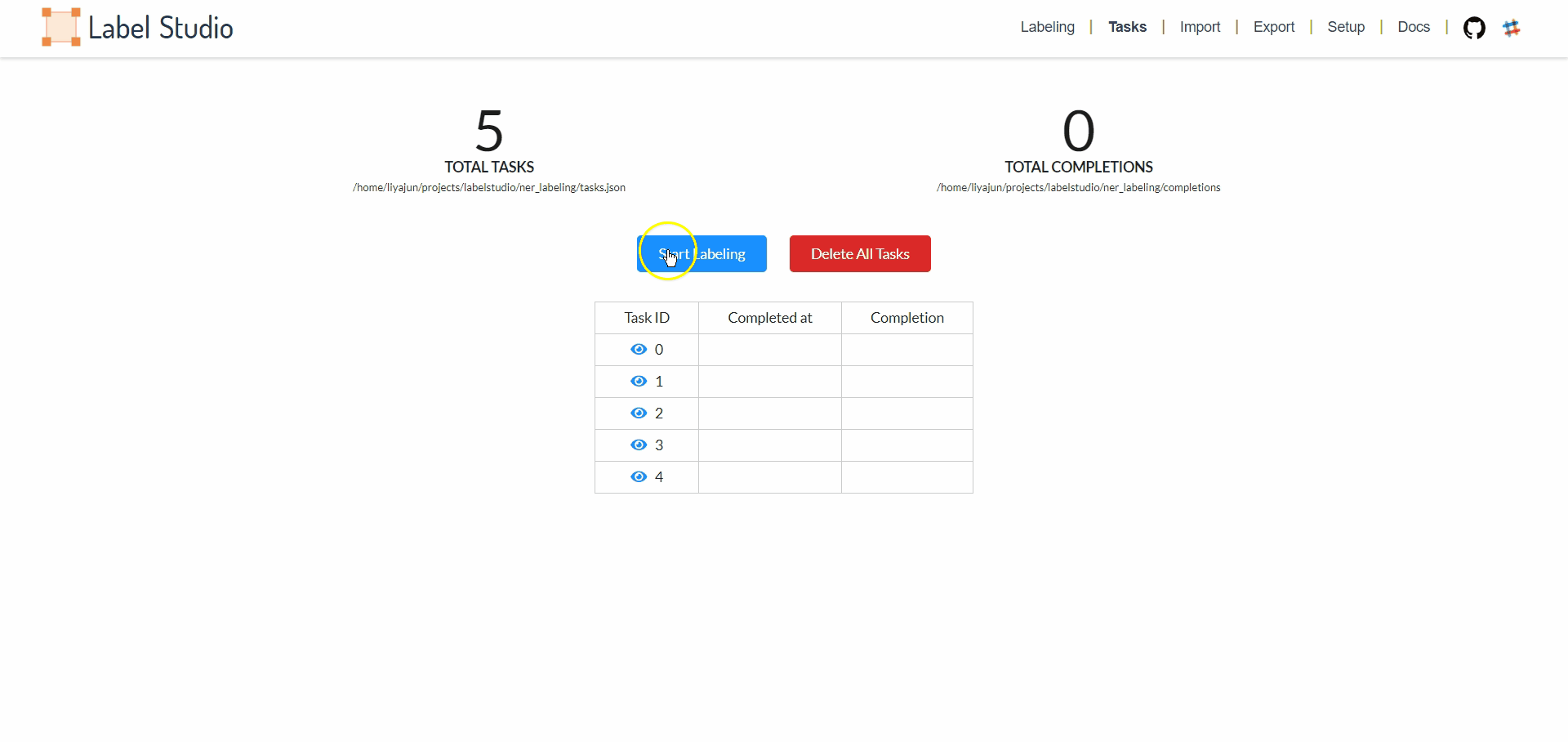Open the Tasks nav item

pos(1127,27)
